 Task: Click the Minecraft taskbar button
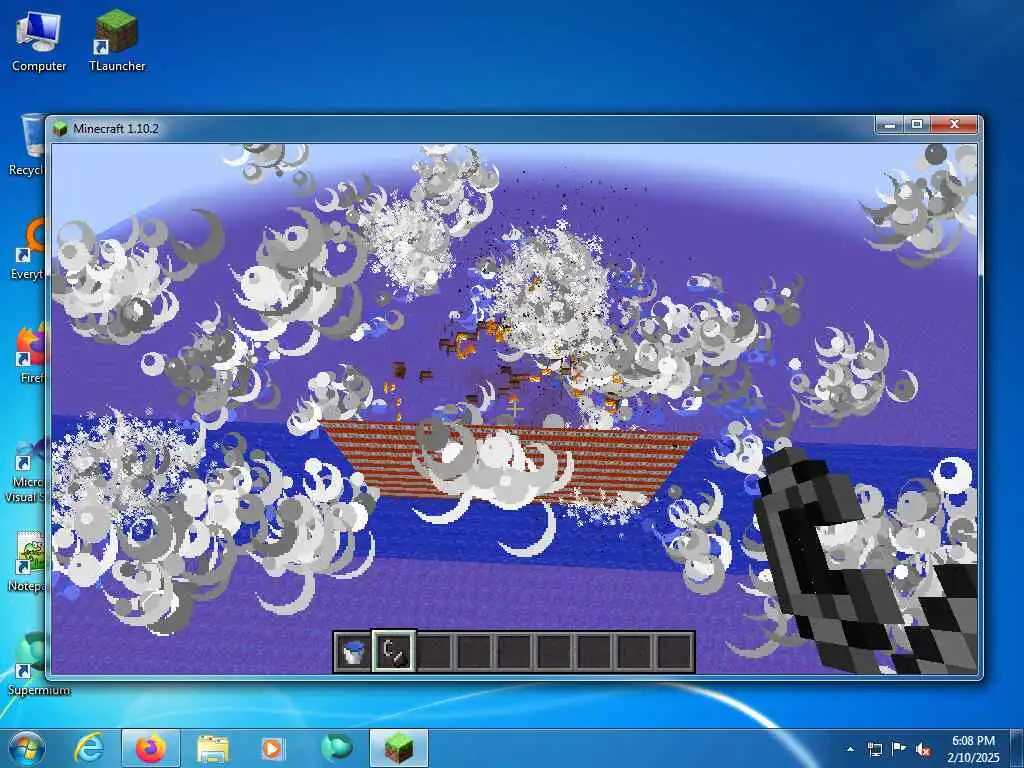click(x=399, y=748)
